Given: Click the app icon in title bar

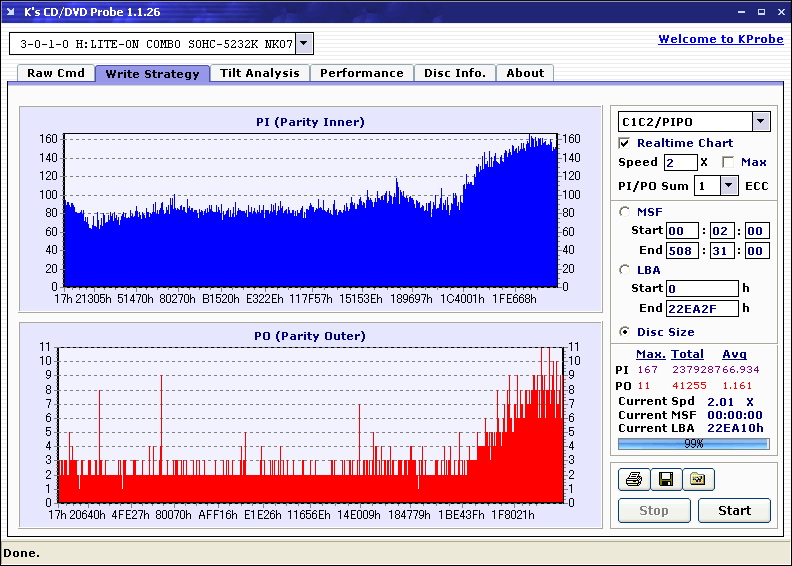Looking at the screenshot, I should (x=11, y=11).
